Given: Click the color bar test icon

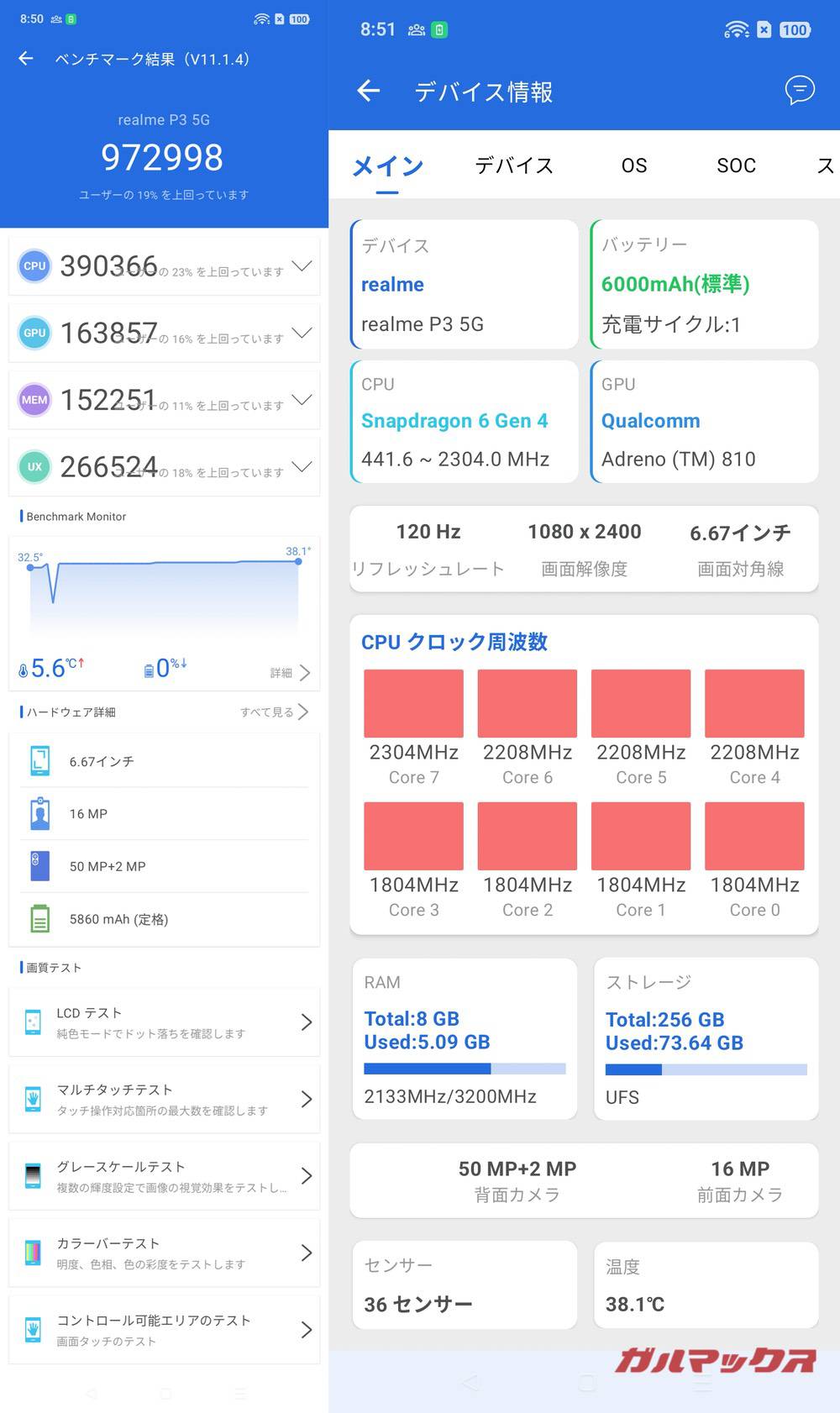Looking at the screenshot, I should pyautogui.click(x=33, y=1253).
